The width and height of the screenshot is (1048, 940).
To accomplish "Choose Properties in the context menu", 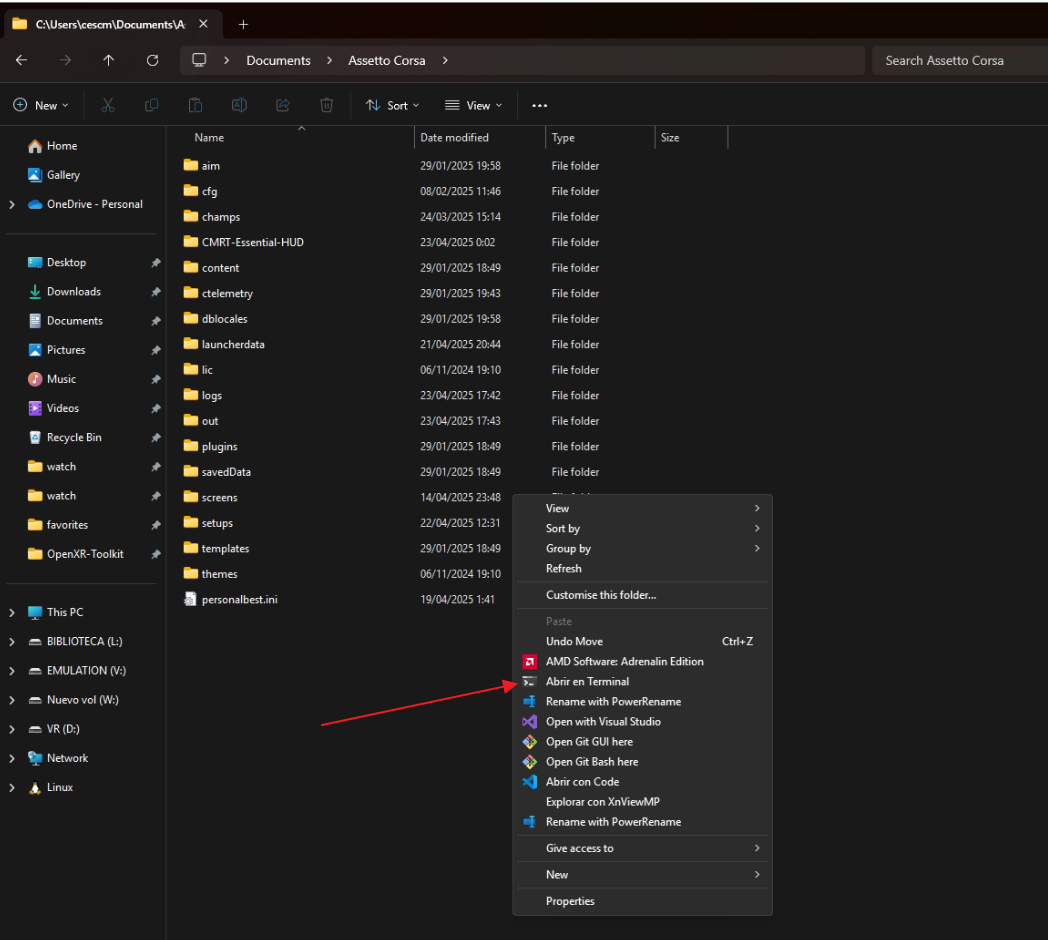I will point(570,901).
